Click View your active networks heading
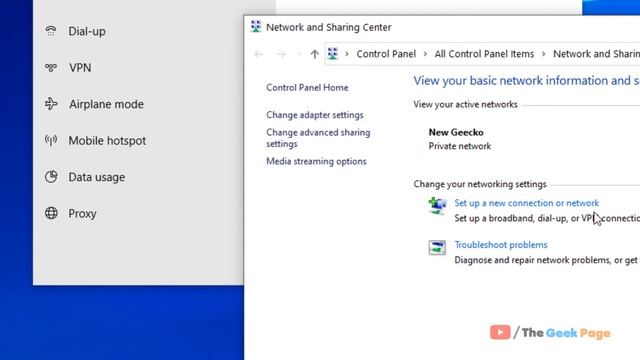The height and width of the screenshot is (360, 640). 465,104
